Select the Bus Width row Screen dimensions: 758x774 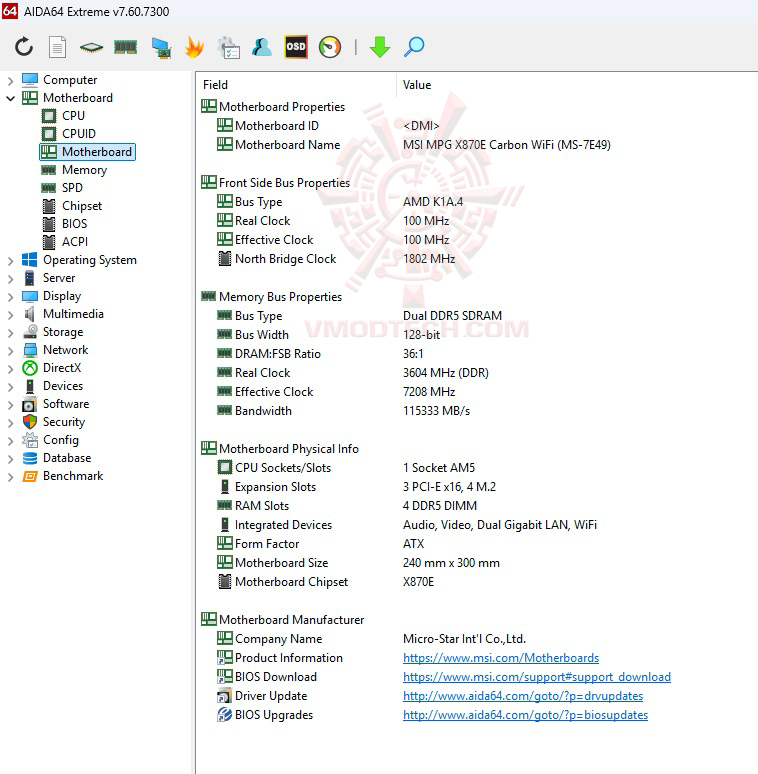[328, 335]
